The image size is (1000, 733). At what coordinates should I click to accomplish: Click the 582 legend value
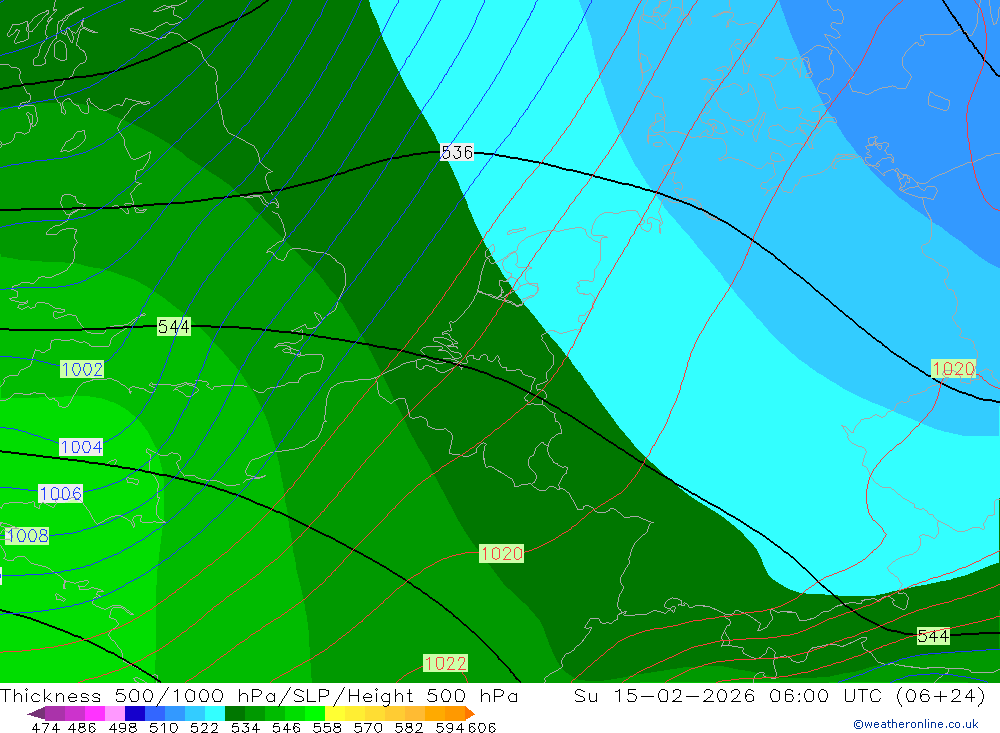408,727
